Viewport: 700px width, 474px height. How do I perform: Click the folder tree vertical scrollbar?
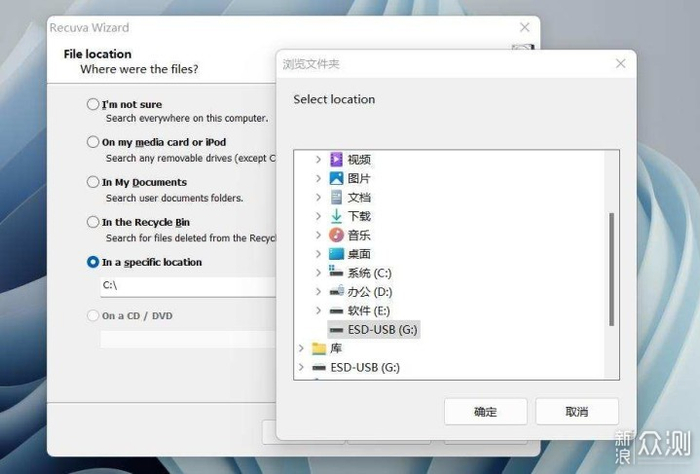612,269
